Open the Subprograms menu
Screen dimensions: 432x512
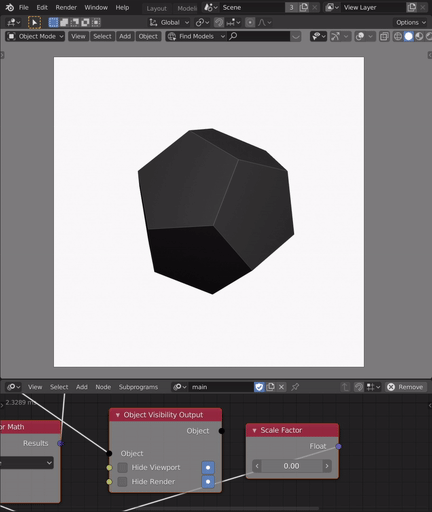point(138,387)
